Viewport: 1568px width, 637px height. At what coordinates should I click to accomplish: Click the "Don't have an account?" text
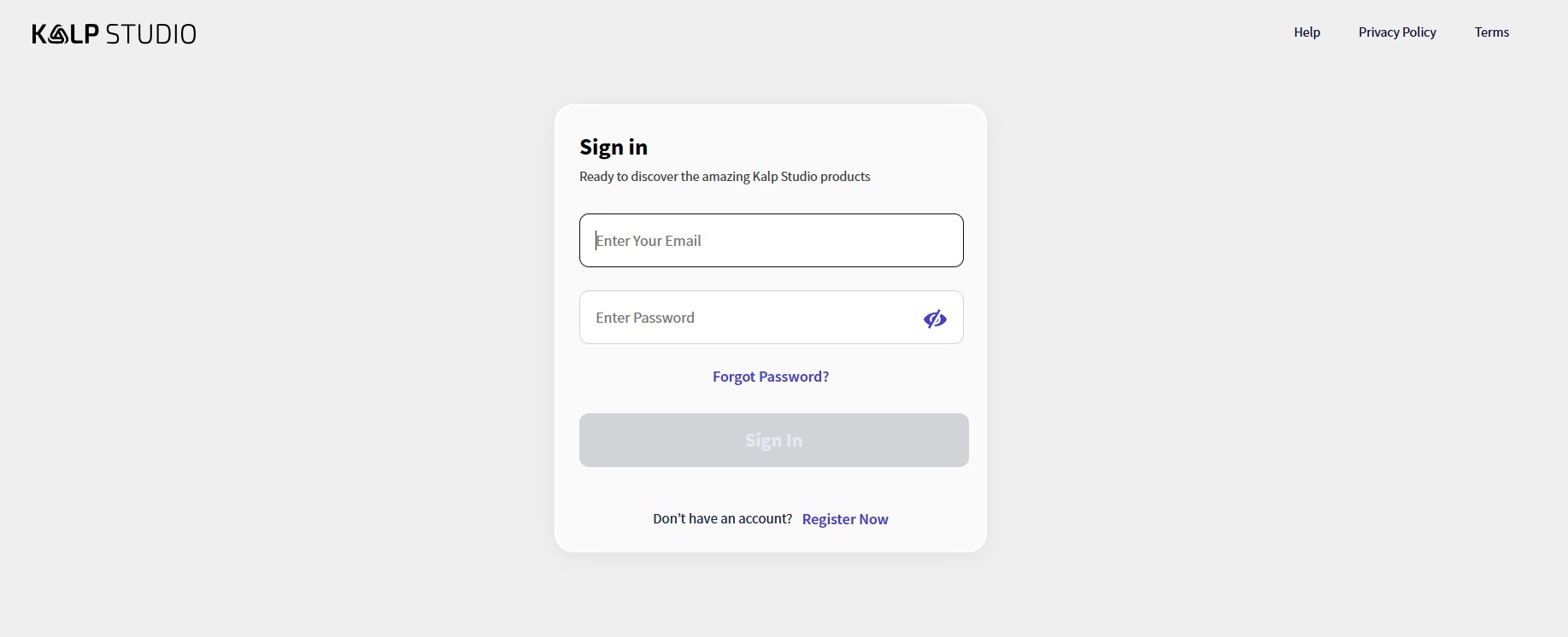click(x=722, y=518)
